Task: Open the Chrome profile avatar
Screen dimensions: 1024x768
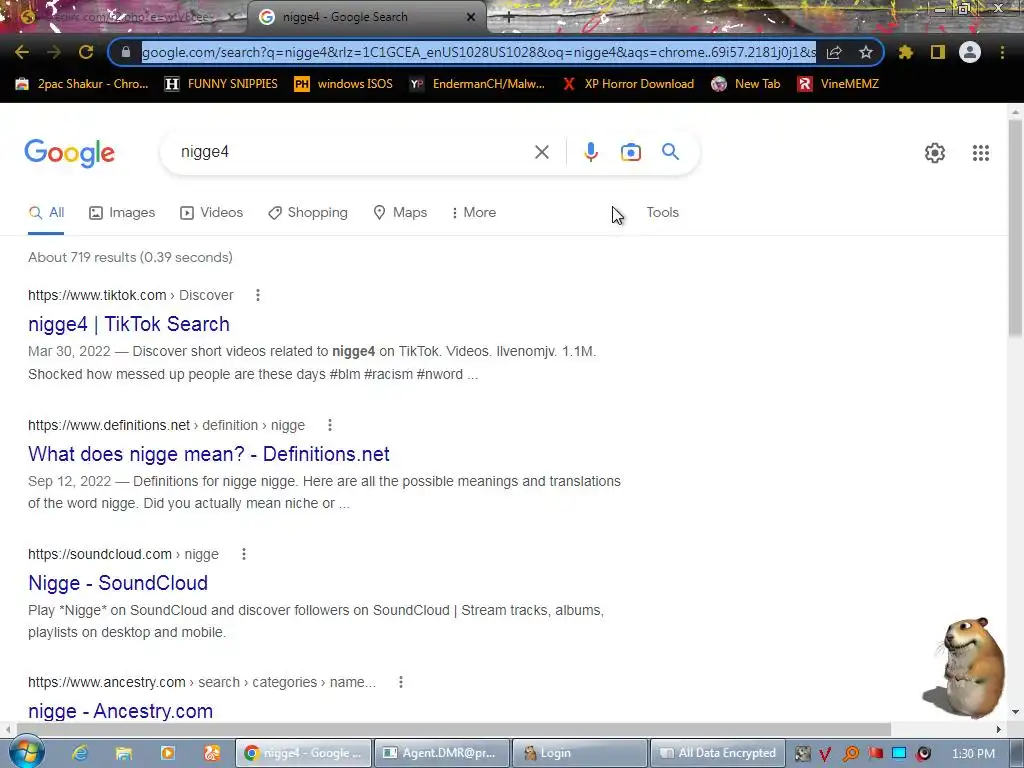Action: click(970, 52)
